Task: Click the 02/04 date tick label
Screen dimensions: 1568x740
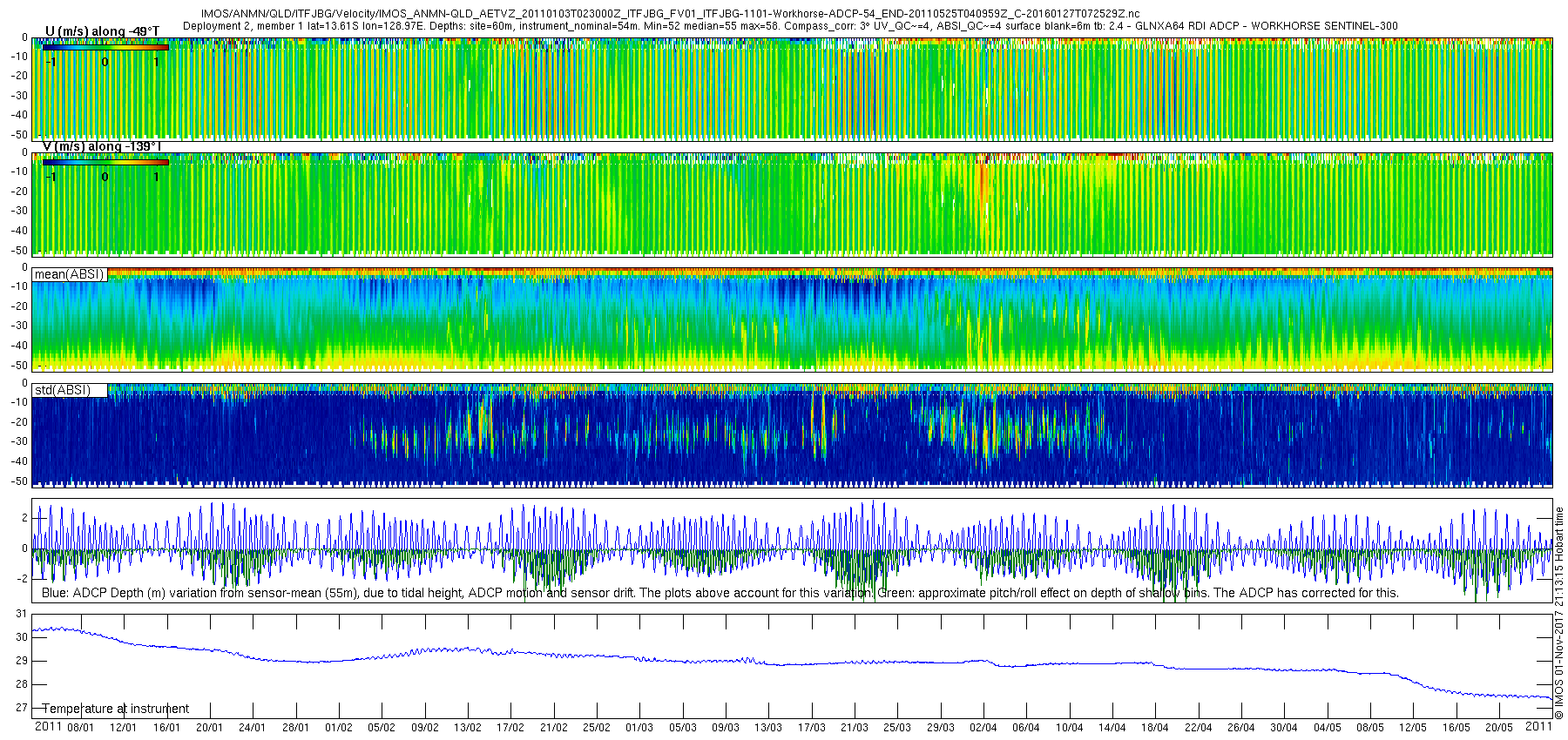Action: pos(983,728)
